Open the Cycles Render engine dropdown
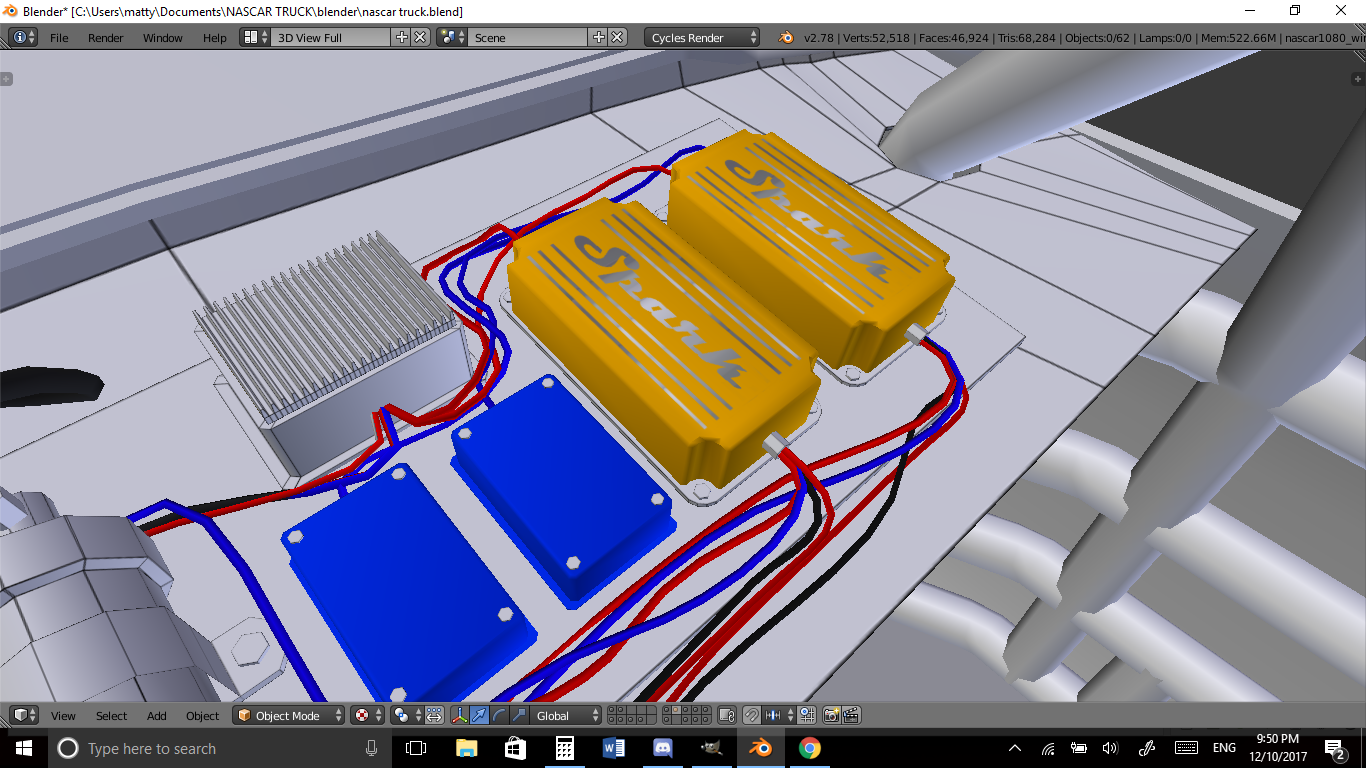The height and width of the screenshot is (768, 1366). [x=703, y=37]
